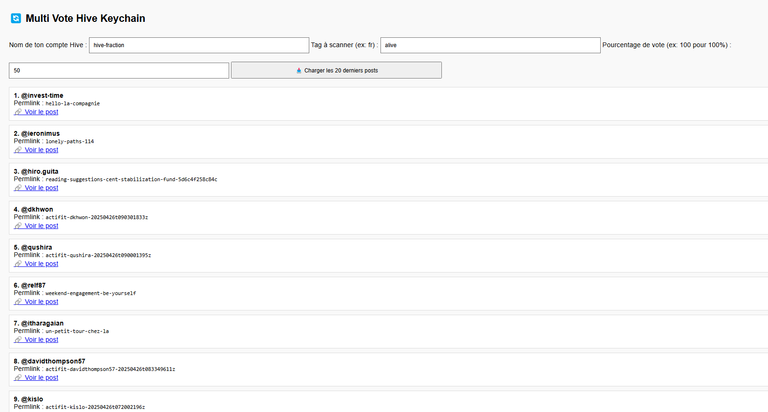Click the author name 9. @kislo

pyautogui.click(x=28, y=399)
